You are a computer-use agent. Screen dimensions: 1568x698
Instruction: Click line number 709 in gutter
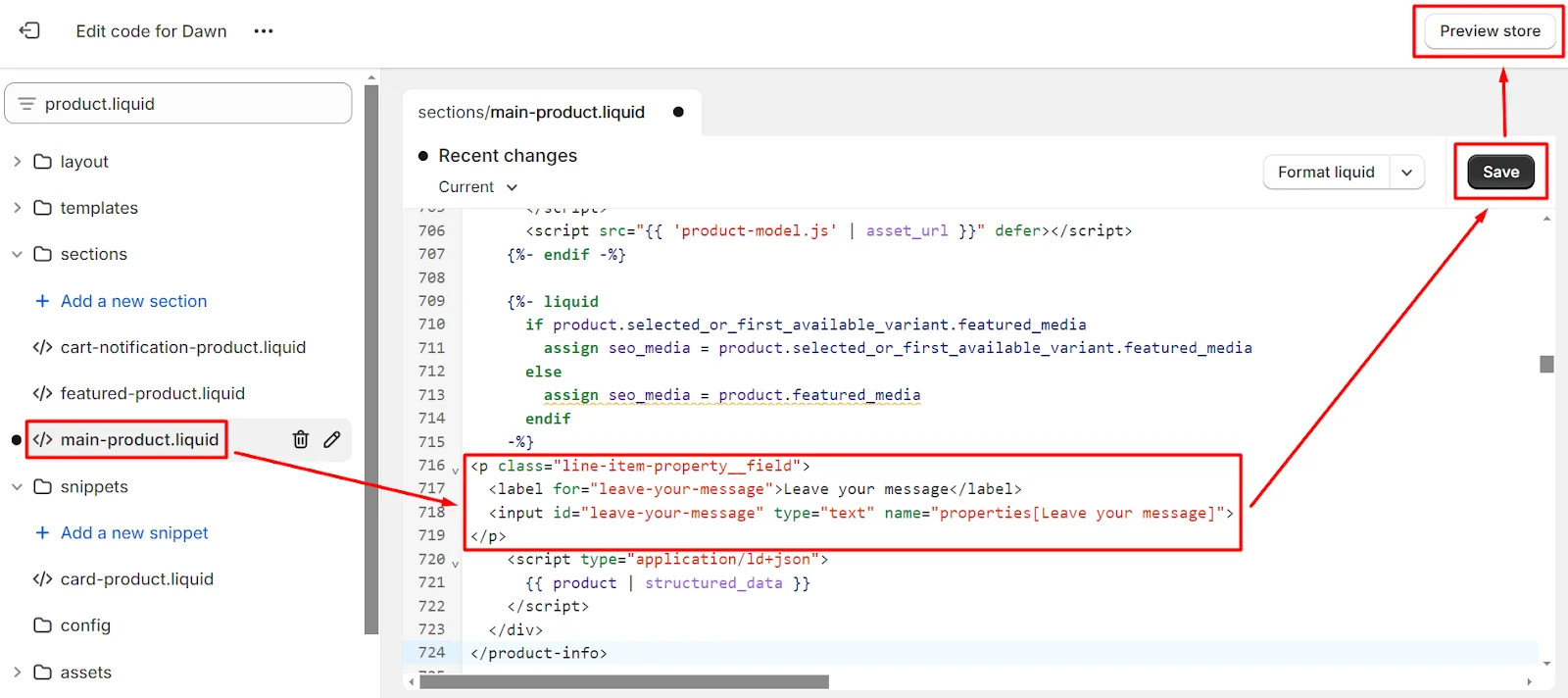[431, 301]
